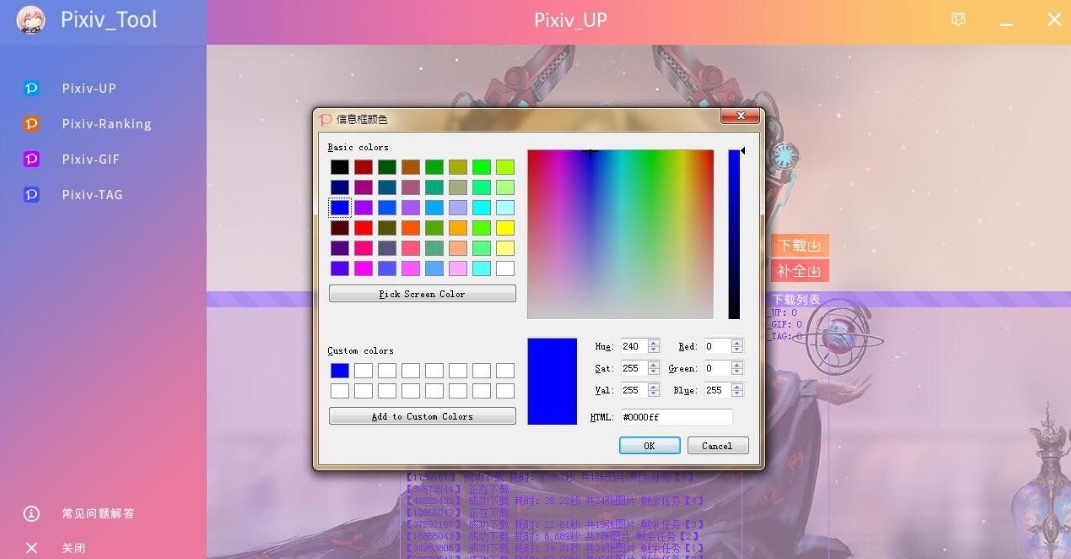
Task: Click the value brightness slider bar
Action: 734,234
